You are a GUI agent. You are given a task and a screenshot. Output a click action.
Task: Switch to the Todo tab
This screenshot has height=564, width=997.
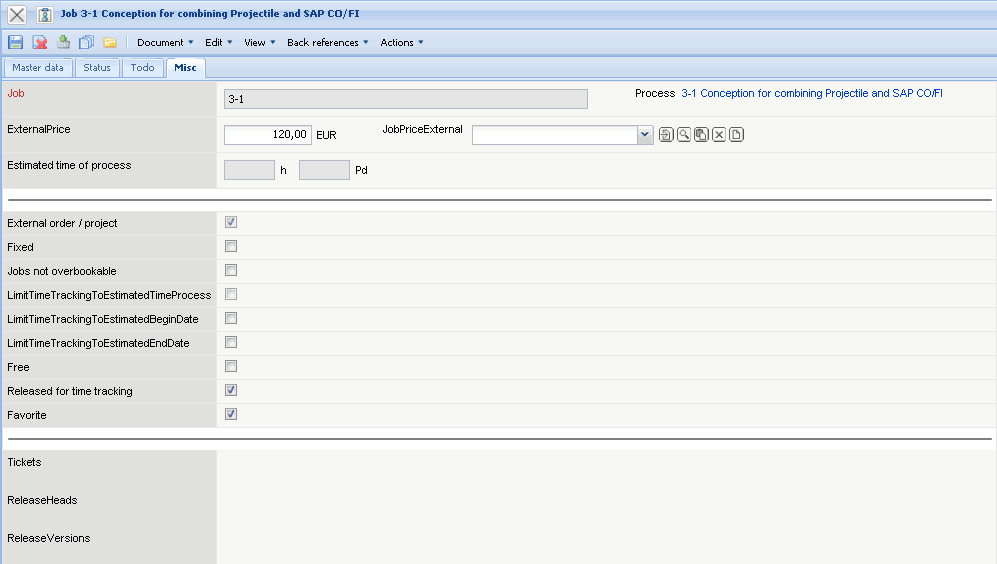142,67
